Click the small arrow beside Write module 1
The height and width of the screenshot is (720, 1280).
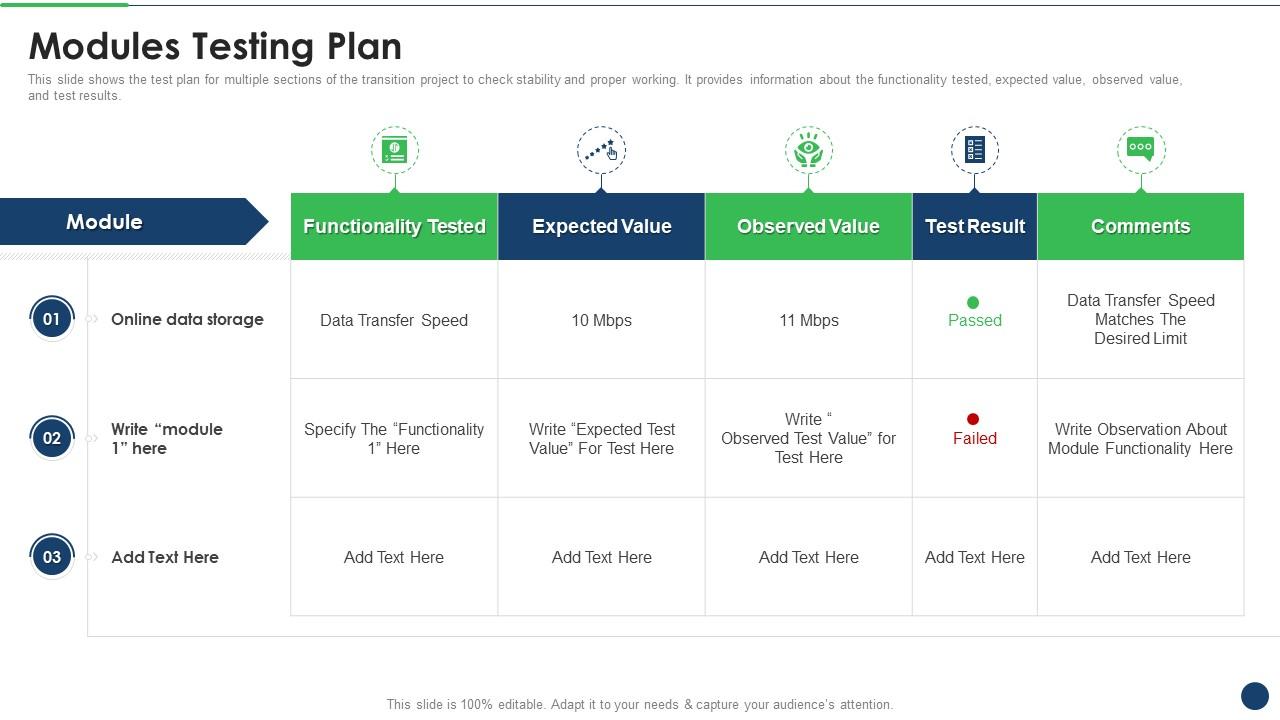tap(92, 438)
